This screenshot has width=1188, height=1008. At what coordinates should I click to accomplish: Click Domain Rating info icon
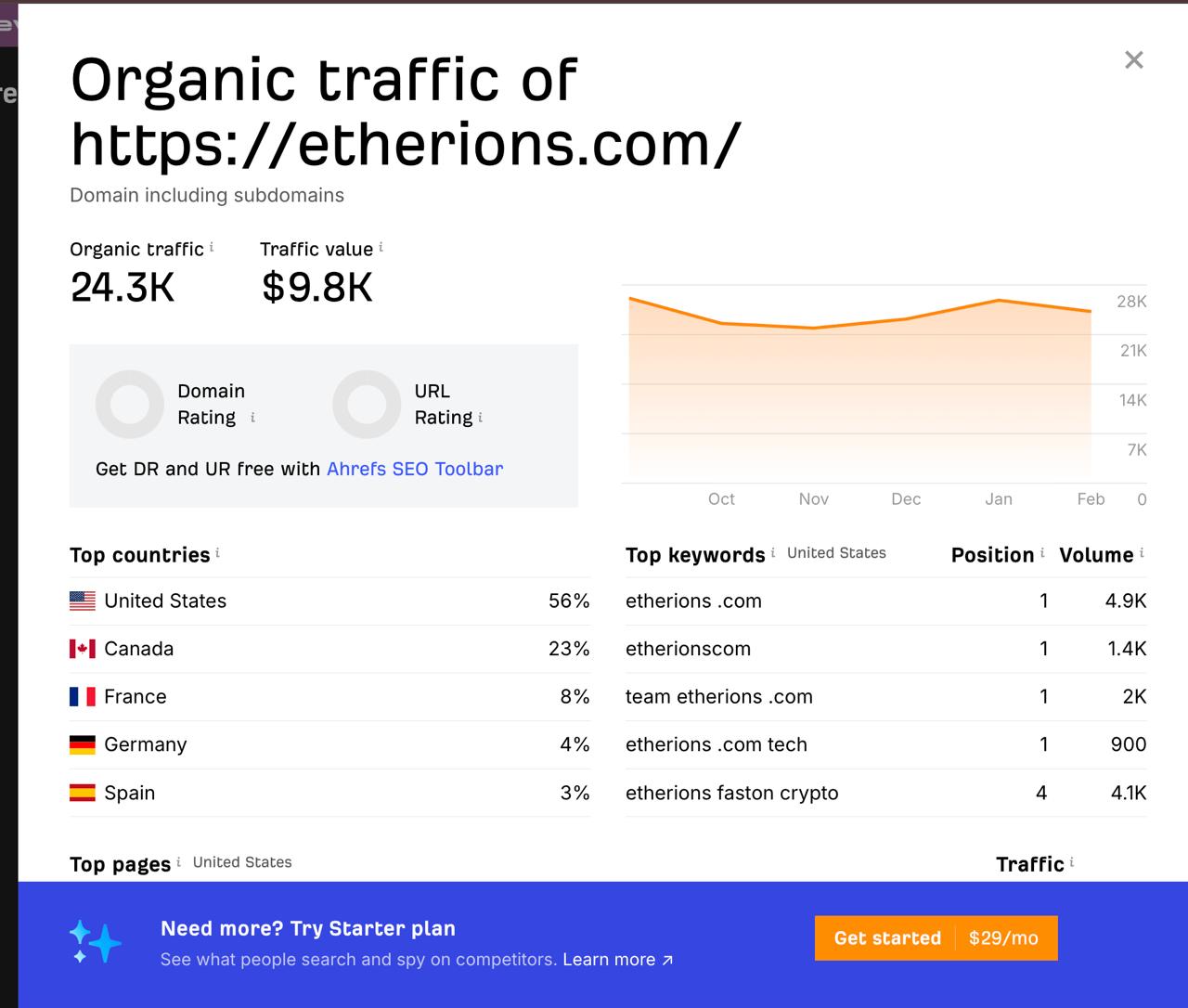252,418
